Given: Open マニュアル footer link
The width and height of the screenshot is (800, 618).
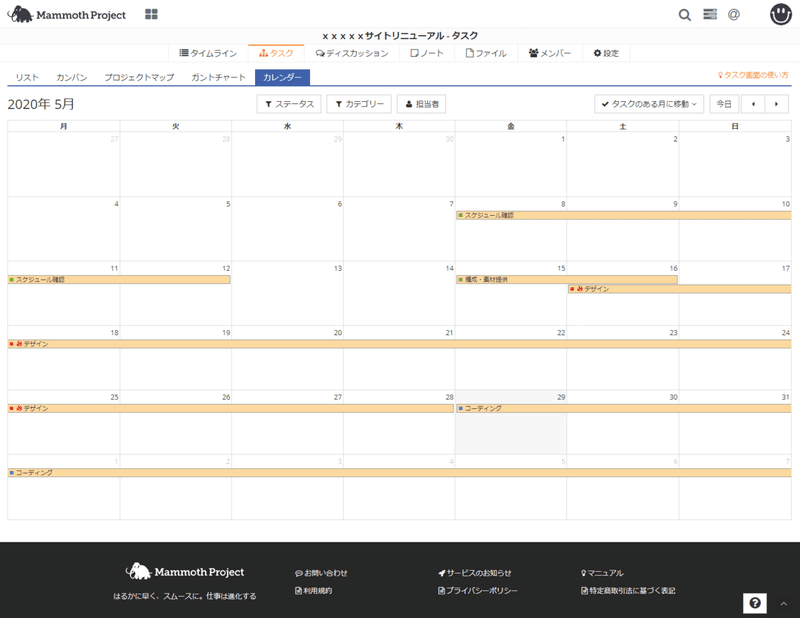Looking at the screenshot, I should 602,573.
